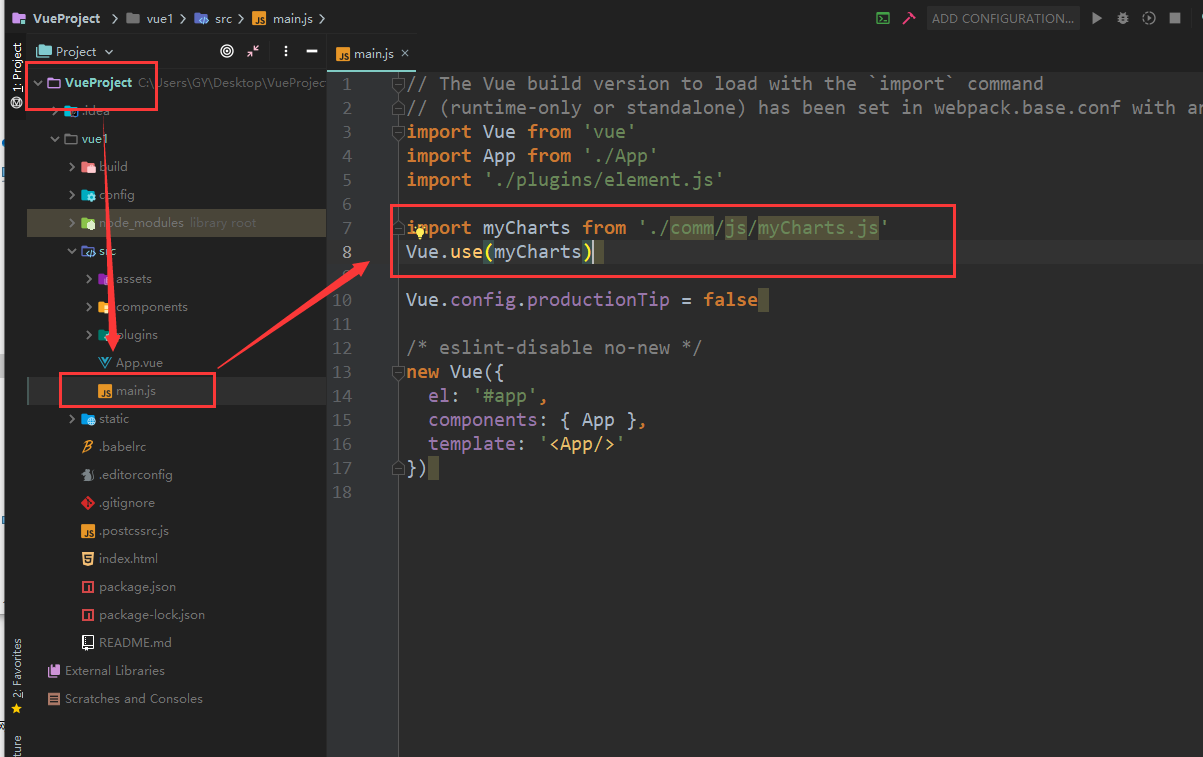Select .editorconfig file in tree

pos(135,475)
